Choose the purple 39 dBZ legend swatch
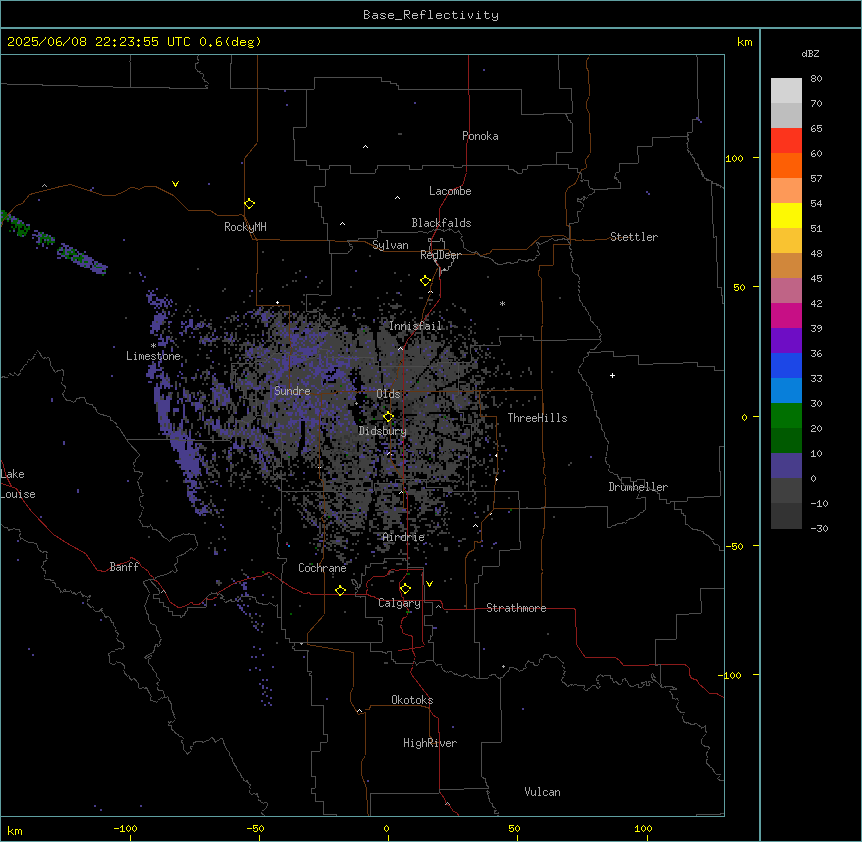 pos(786,340)
